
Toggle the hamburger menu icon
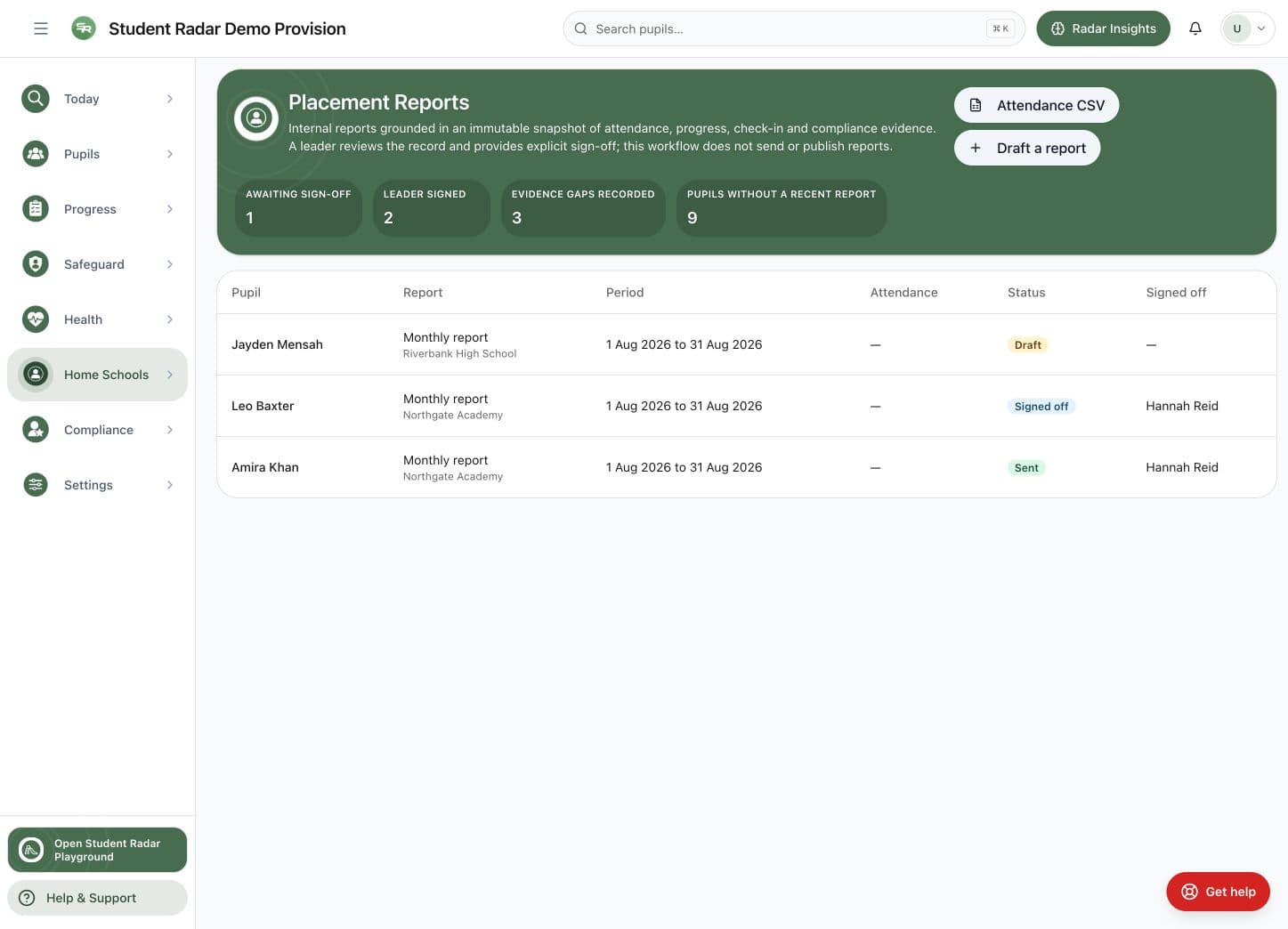(x=41, y=28)
